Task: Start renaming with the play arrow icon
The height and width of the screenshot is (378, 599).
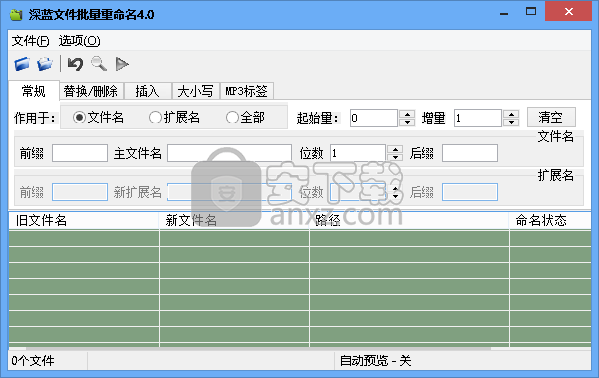Action: click(x=122, y=64)
